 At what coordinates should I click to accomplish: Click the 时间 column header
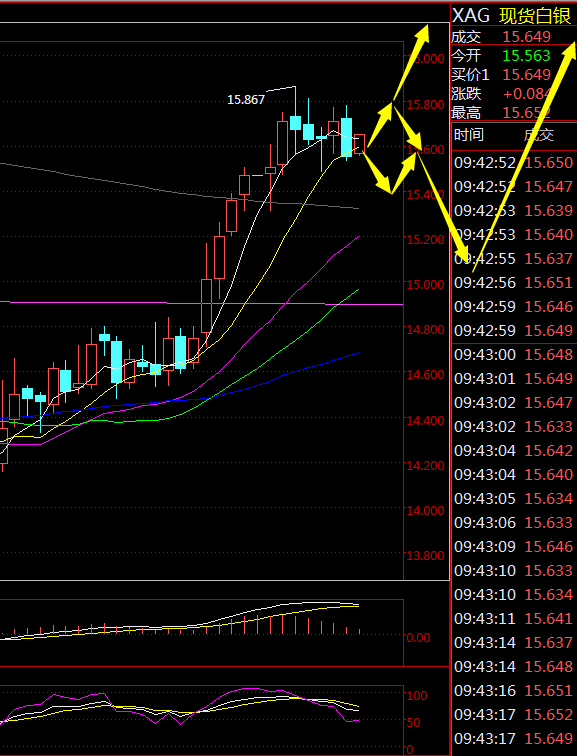click(x=469, y=135)
